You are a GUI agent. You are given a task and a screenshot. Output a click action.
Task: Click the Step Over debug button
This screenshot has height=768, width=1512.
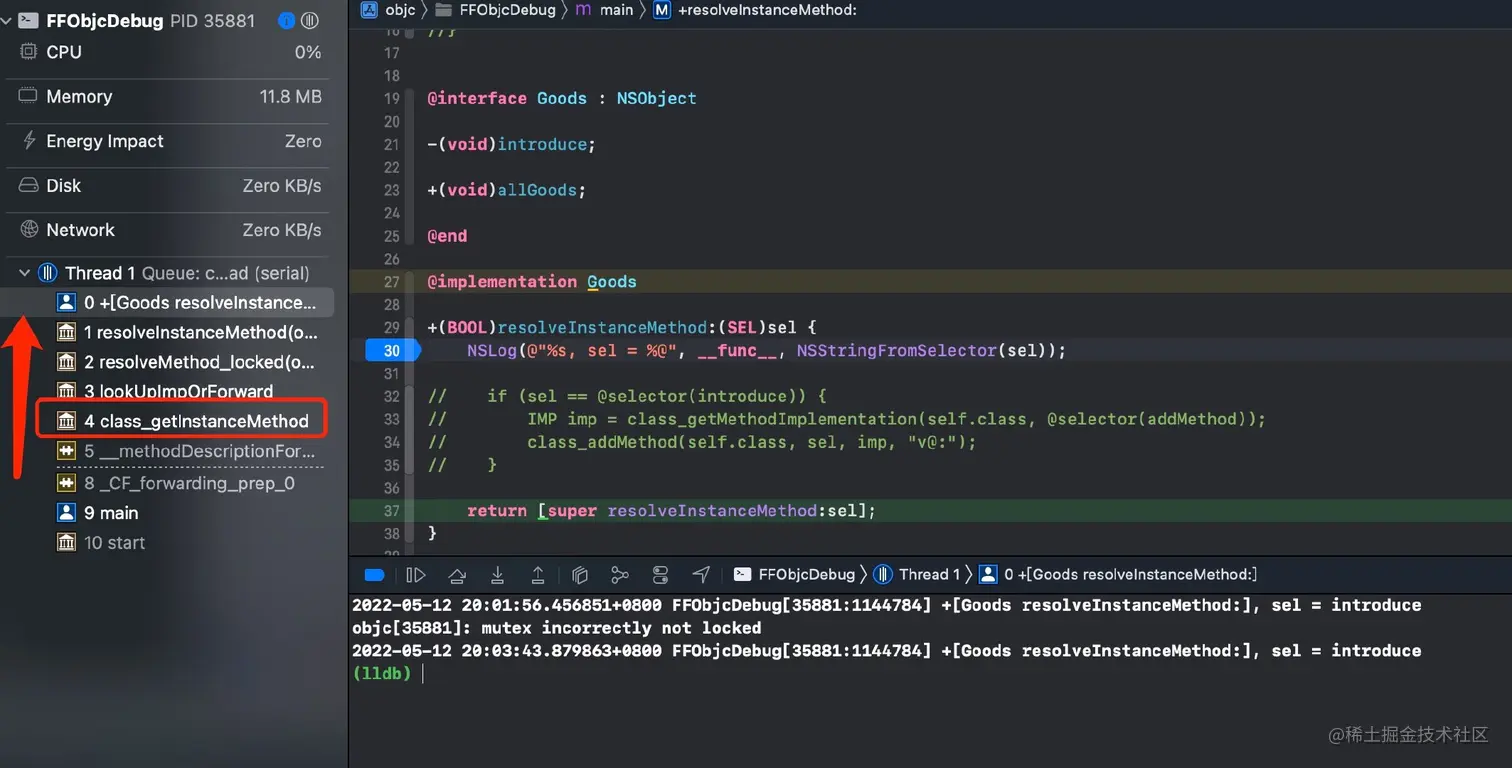pos(457,575)
